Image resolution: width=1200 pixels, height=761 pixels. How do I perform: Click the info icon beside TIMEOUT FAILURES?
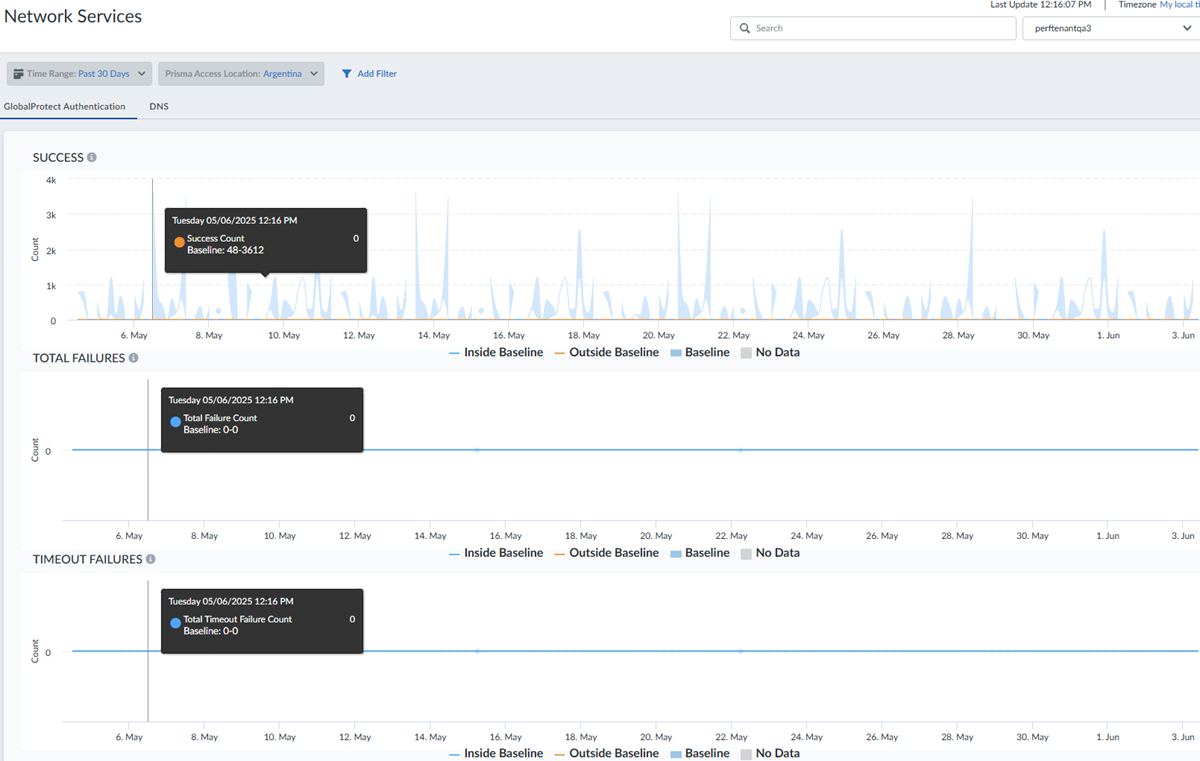[151, 560]
